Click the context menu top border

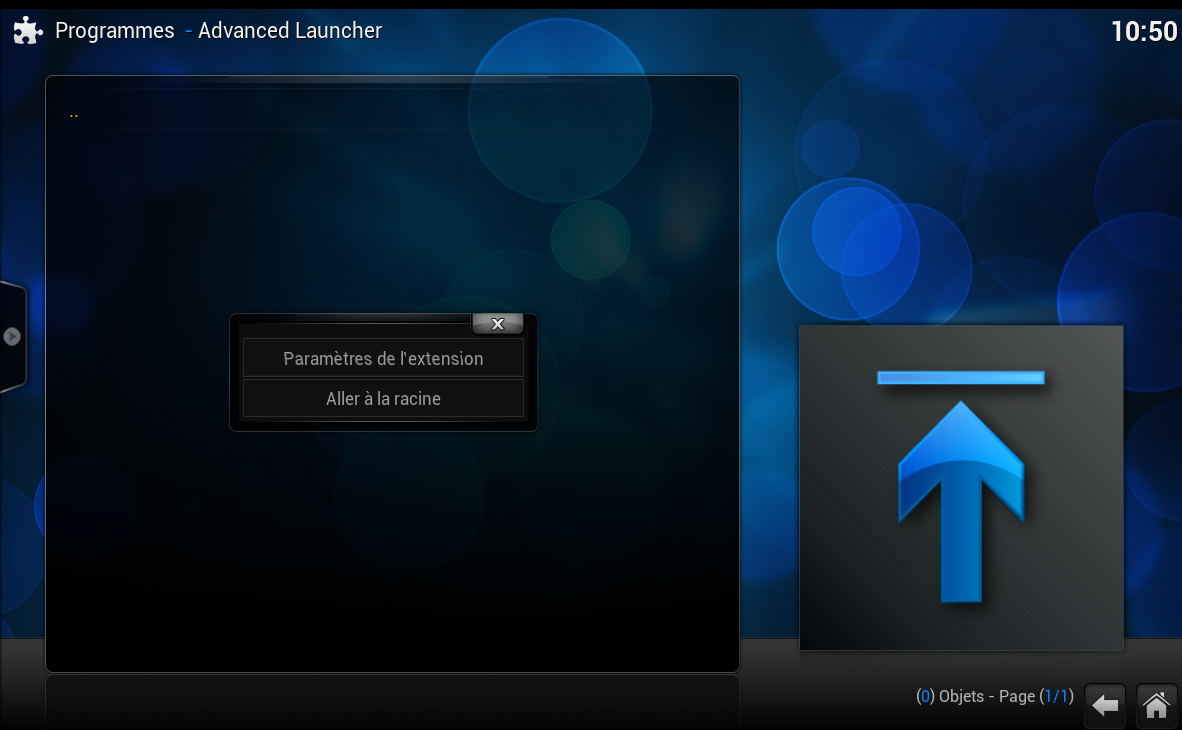click(350, 318)
